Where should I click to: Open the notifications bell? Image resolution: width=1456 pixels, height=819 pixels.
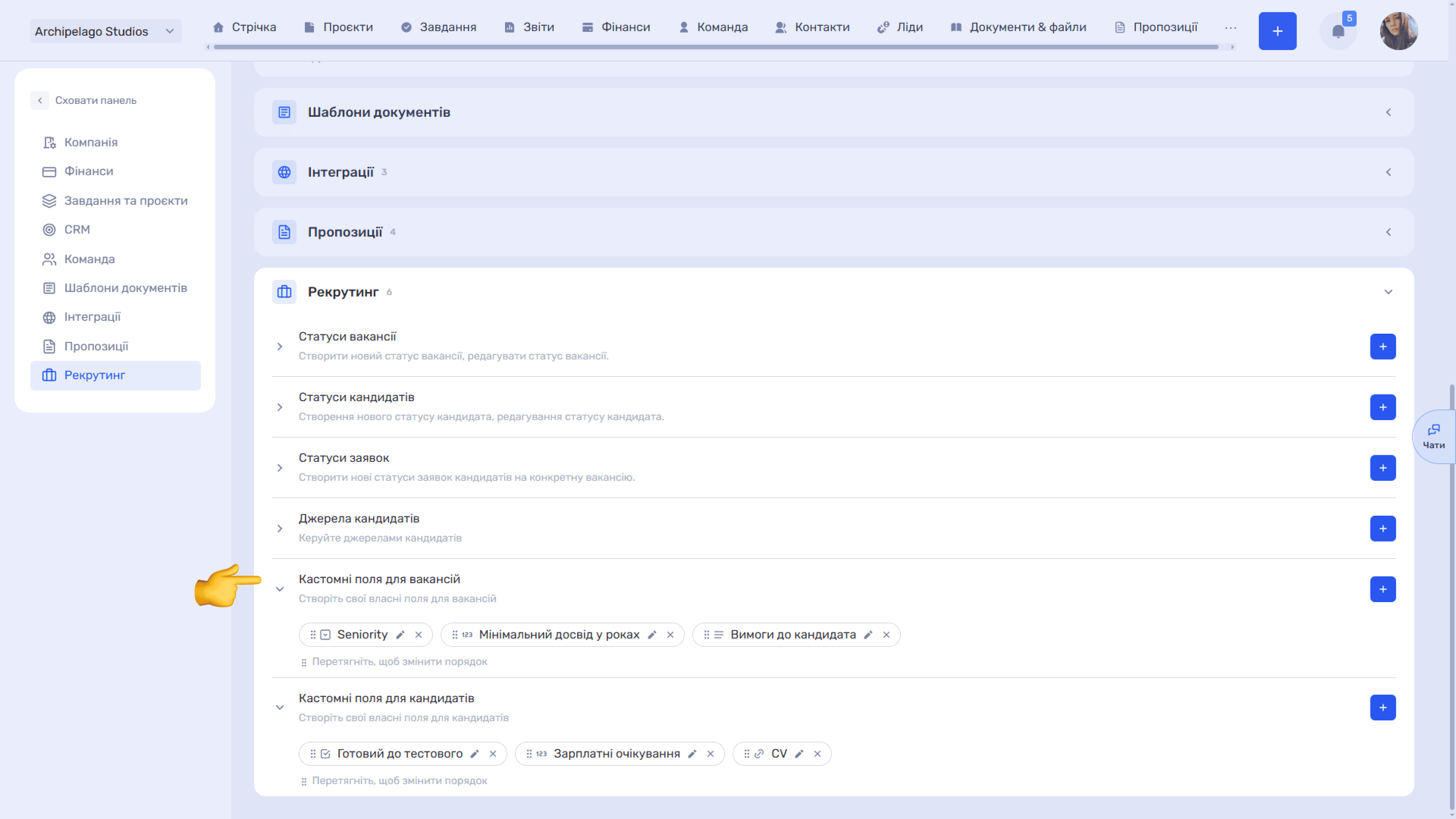1338,31
